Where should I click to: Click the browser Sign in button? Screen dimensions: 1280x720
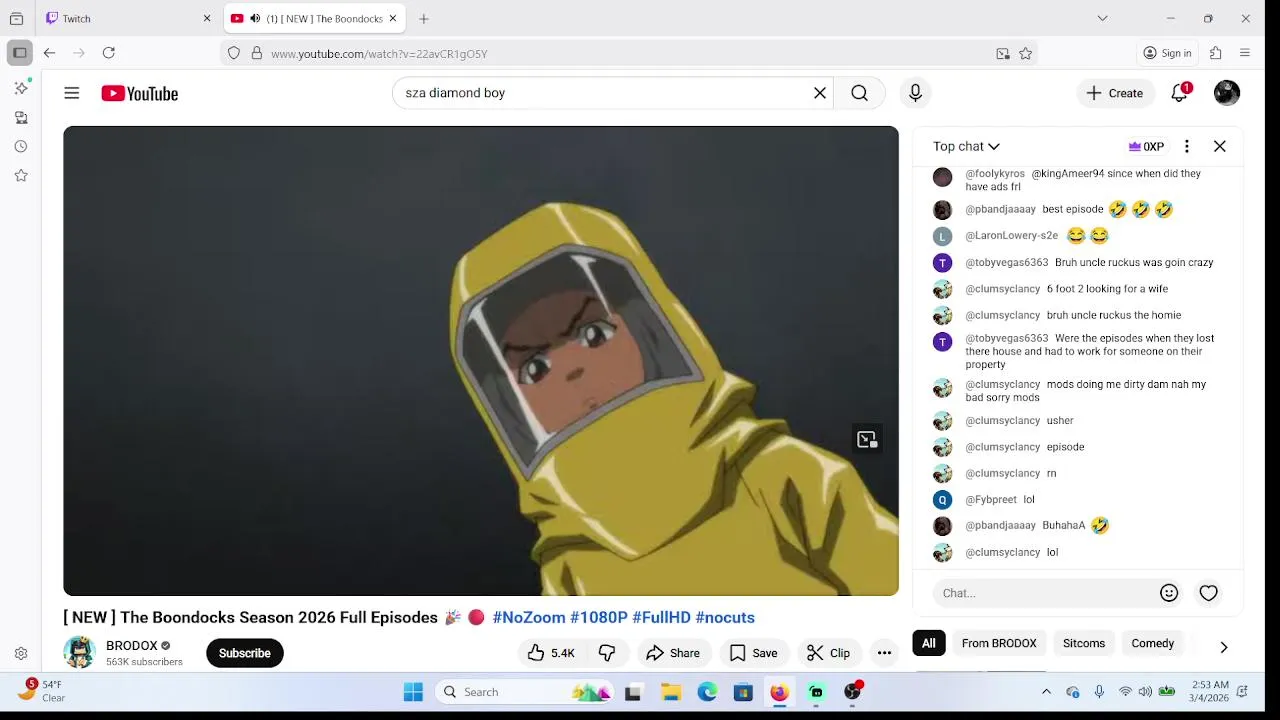tap(1168, 53)
